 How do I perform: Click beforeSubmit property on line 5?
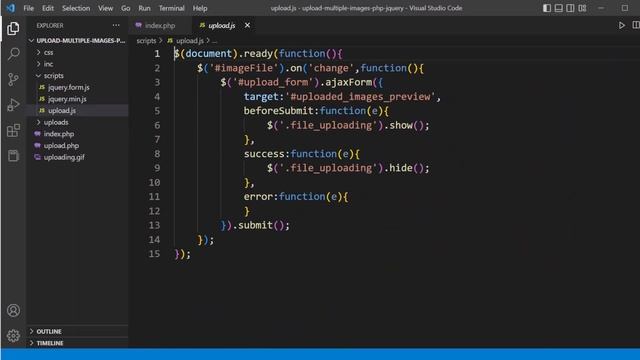click(278, 111)
